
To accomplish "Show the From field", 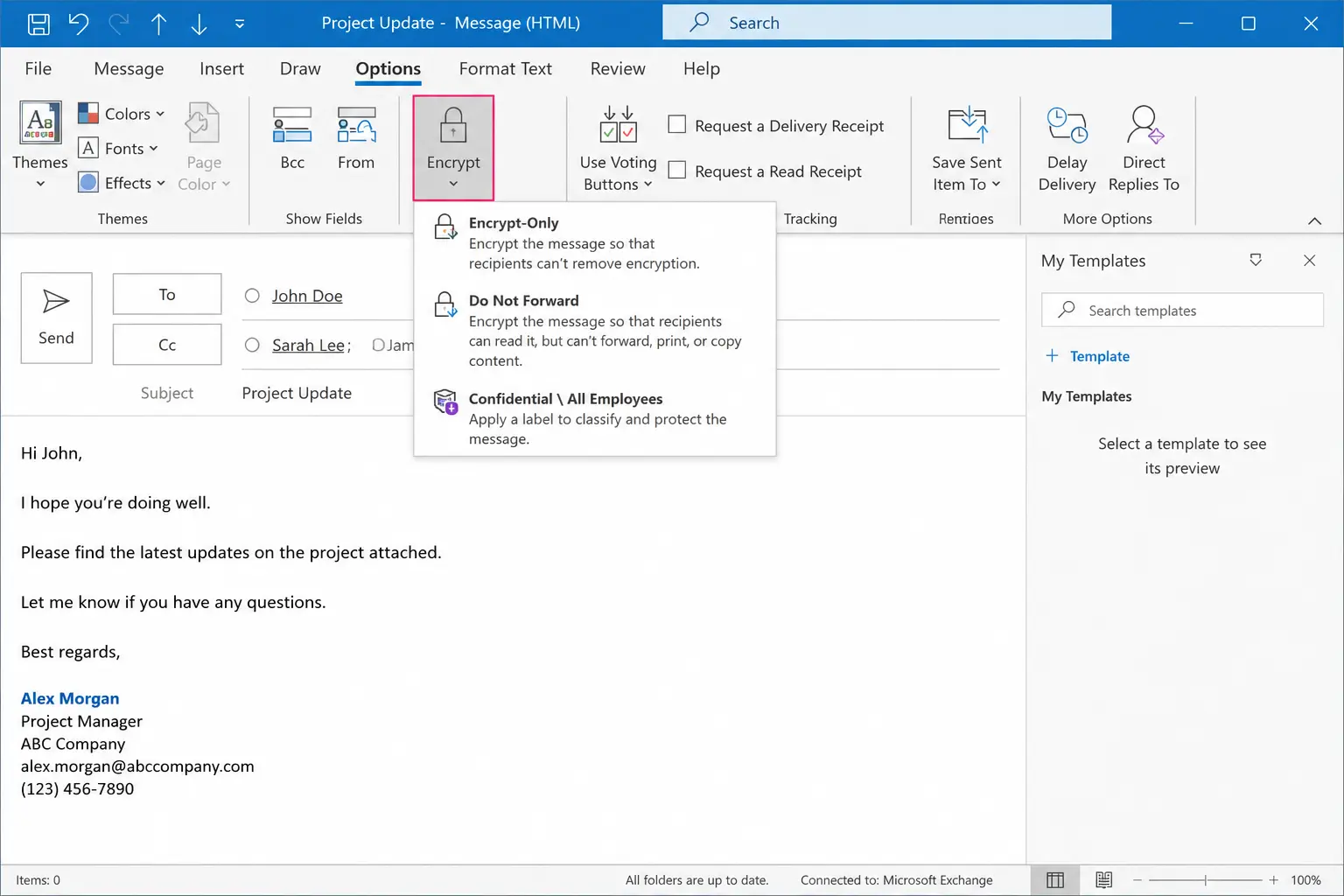I will click(x=356, y=138).
